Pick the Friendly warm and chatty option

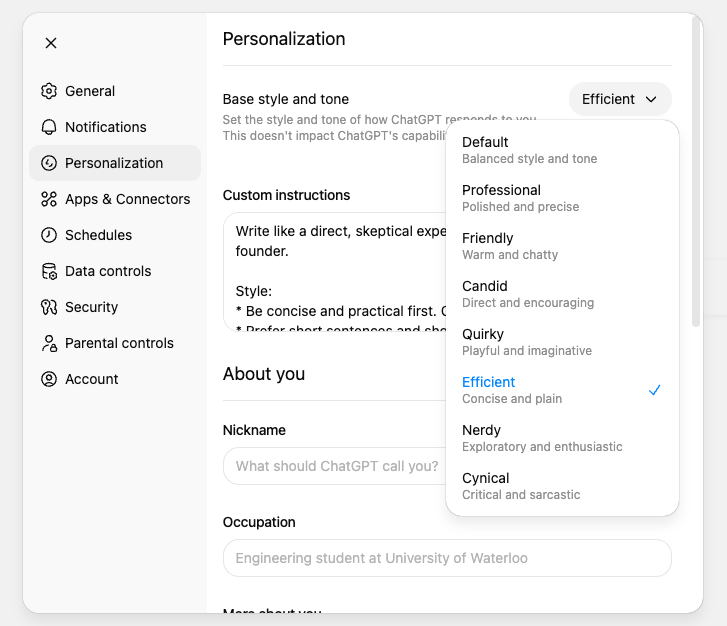pos(562,246)
